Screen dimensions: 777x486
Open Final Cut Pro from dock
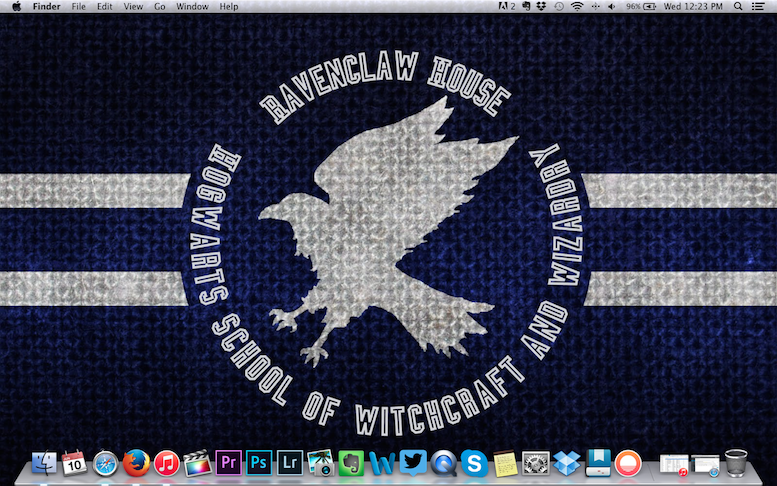point(197,463)
